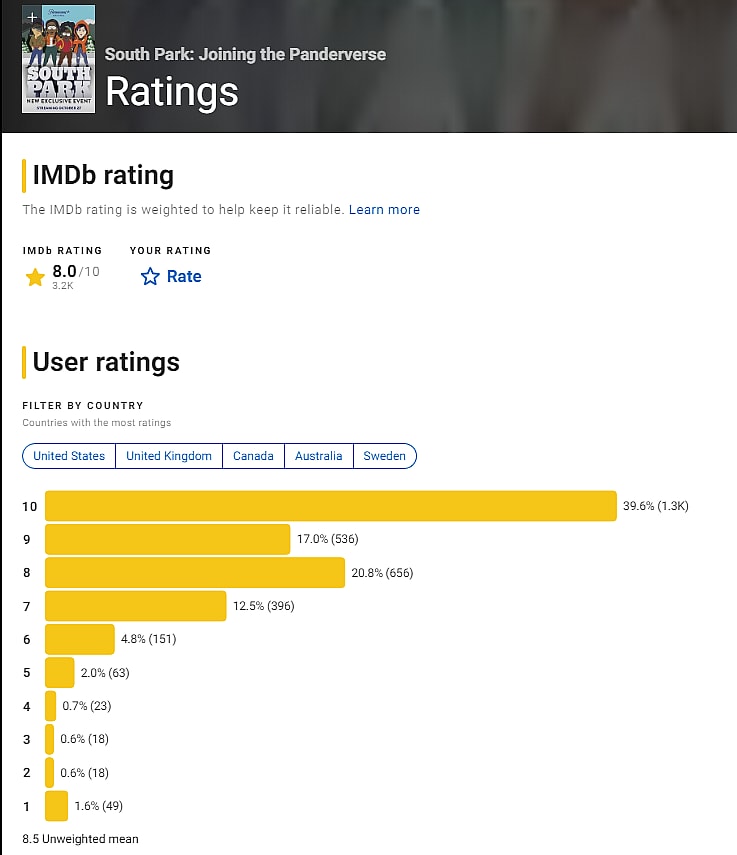The height and width of the screenshot is (855, 737).
Task: Open the South Park poster thumbnail
Action: tap(58, 70)
